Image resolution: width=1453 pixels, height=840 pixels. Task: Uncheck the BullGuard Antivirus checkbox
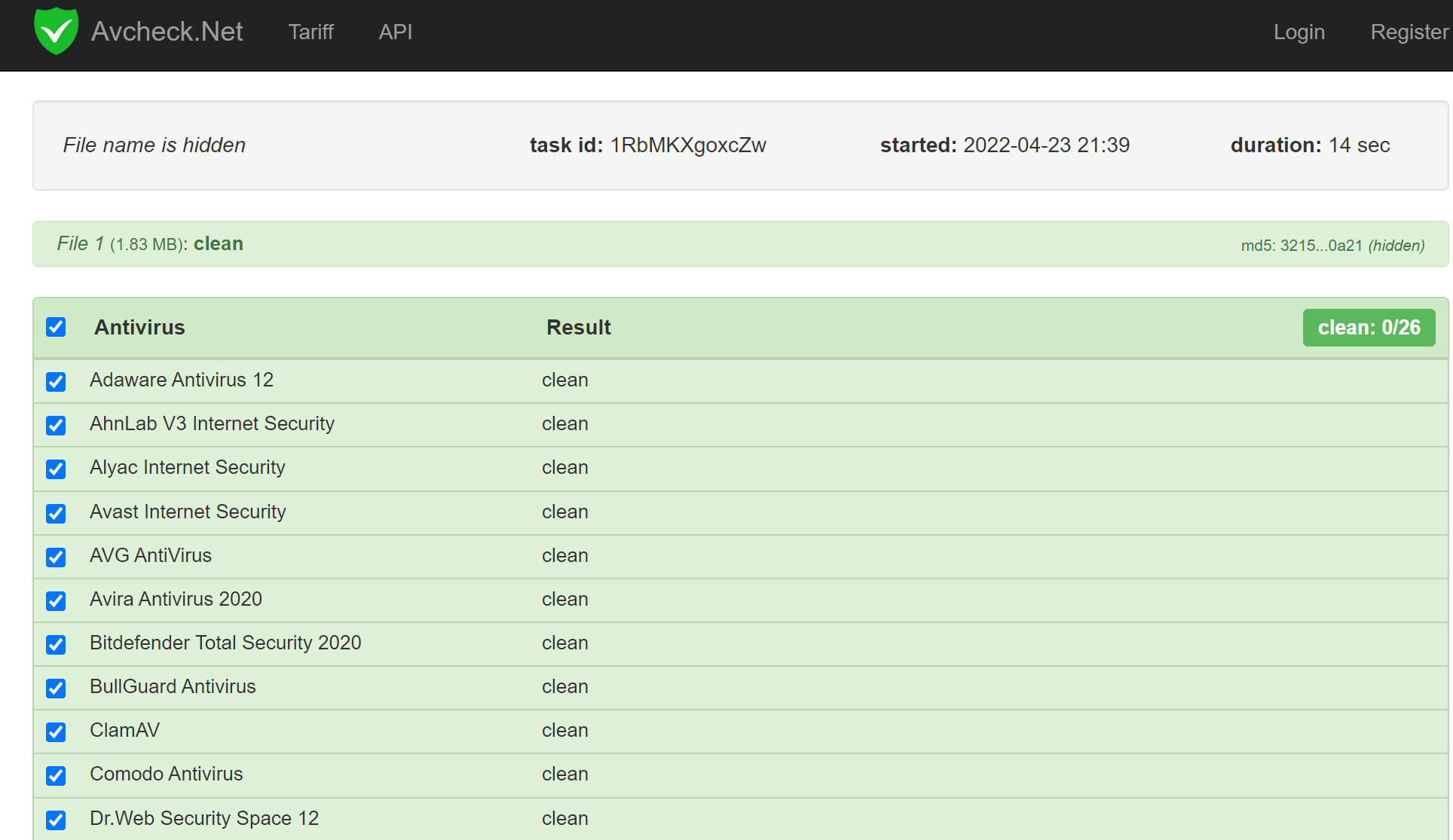click(x=56, y=688)
